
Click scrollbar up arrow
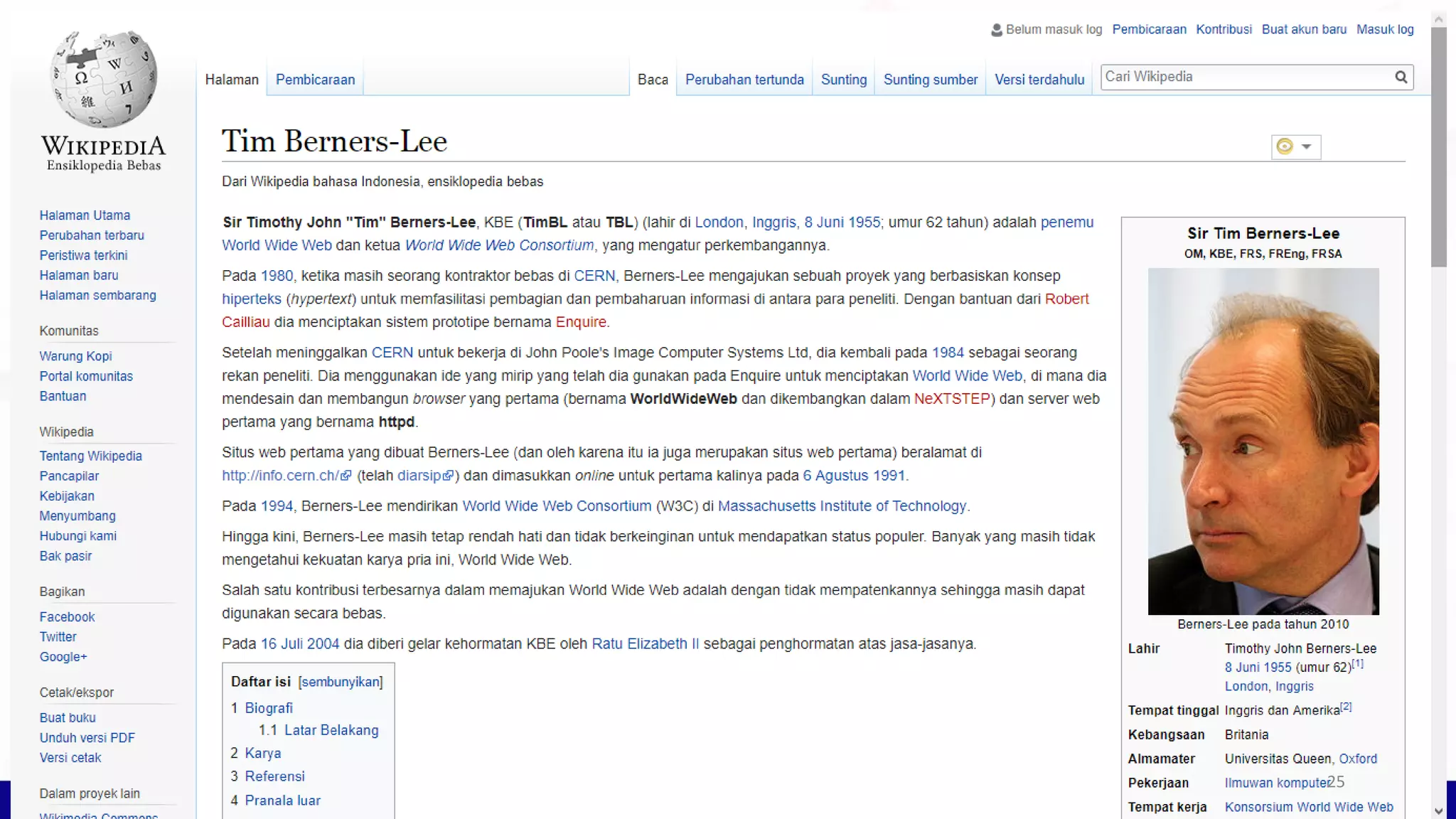pos(1439,19)
